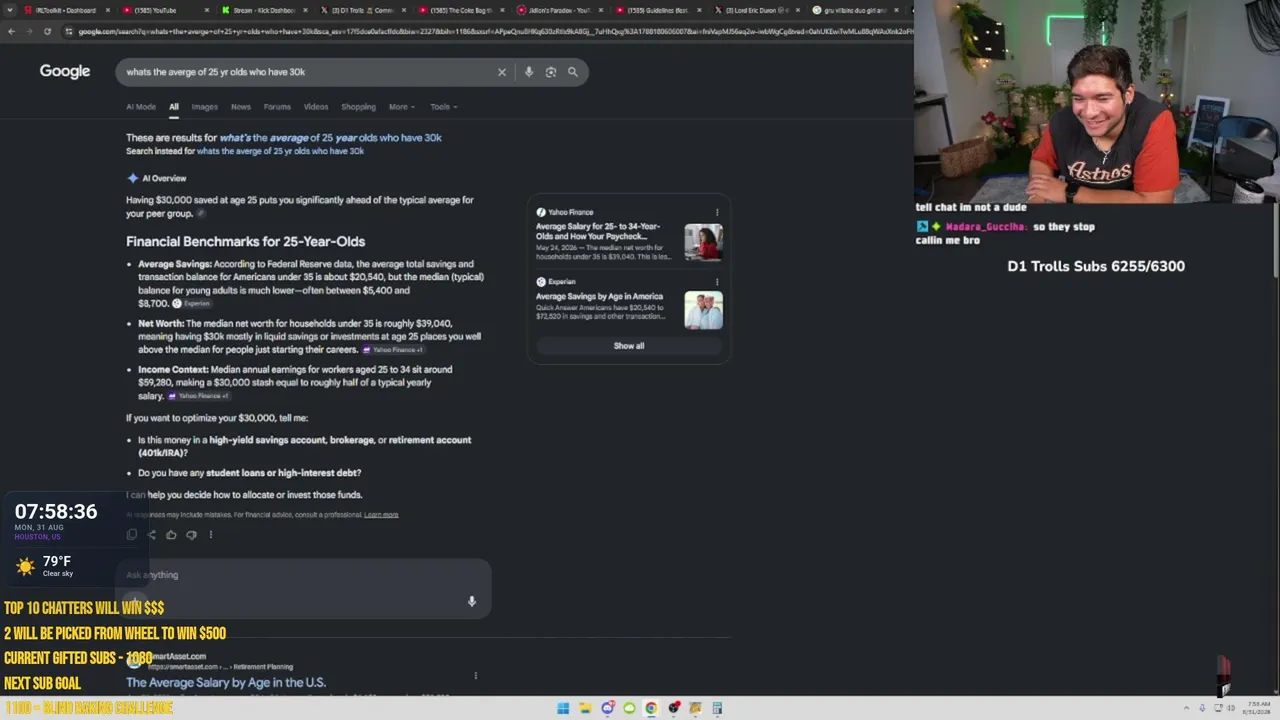Click into the Google search input field
1280x720 pixels.
pyautogui.click(x=305, y=72)
